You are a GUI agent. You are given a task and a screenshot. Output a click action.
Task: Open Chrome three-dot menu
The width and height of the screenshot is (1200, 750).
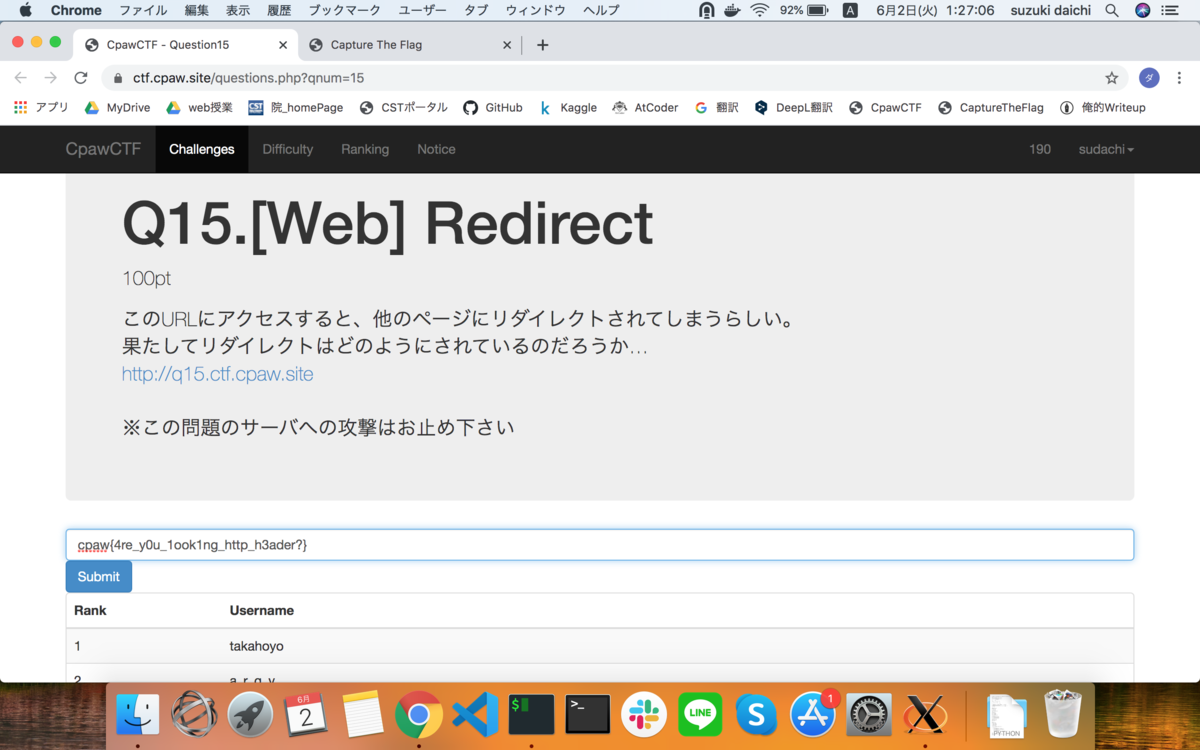[x=1180, y=78]
